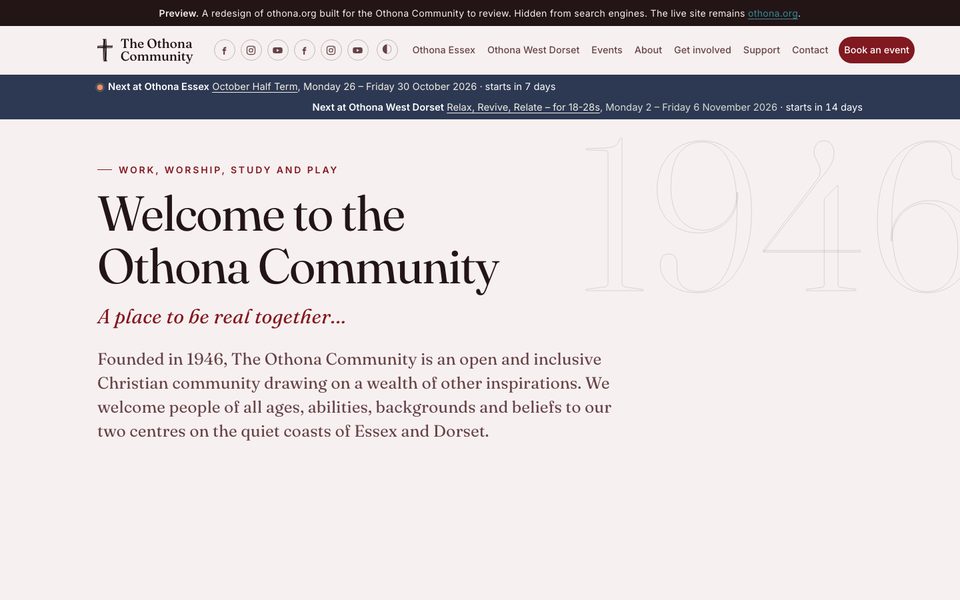Go to the Events page

click(607, 50)
